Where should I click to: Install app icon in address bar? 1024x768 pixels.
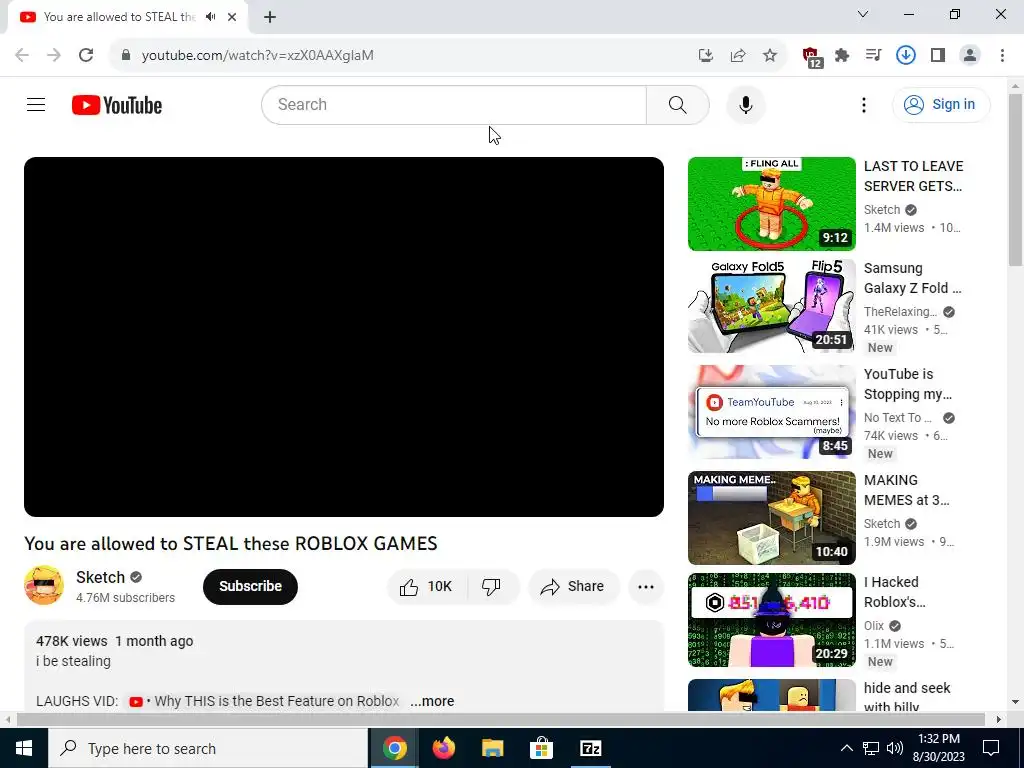(x=706, y=55)
